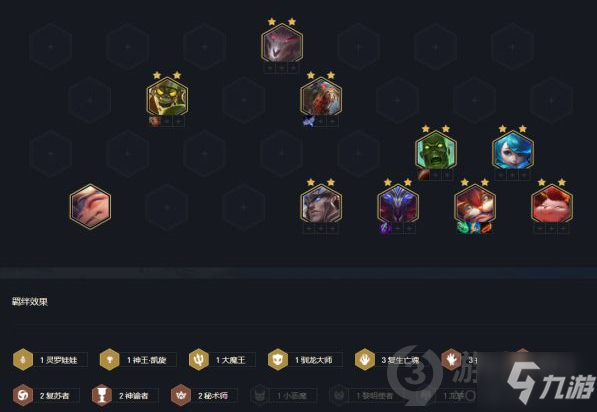Click the green-faced ogre champion portrait

click(x=436, y=150)
